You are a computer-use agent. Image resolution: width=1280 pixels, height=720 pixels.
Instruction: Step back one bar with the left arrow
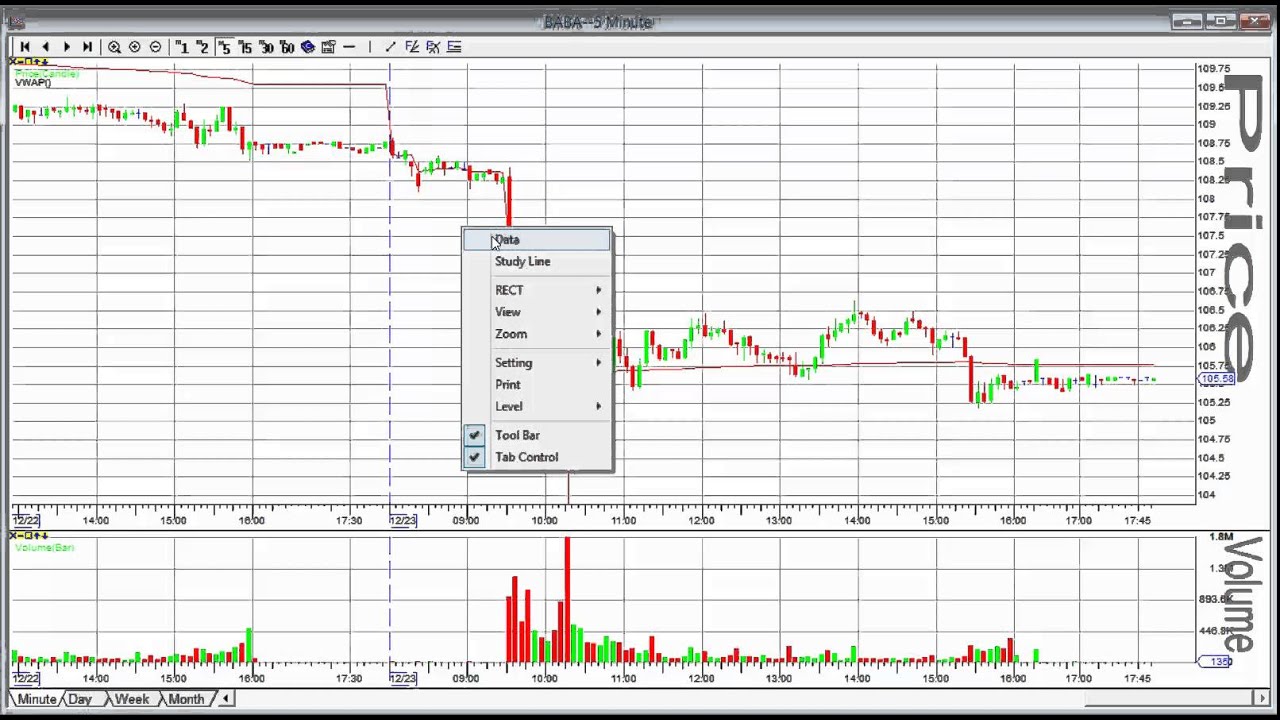tap(45, 47)
